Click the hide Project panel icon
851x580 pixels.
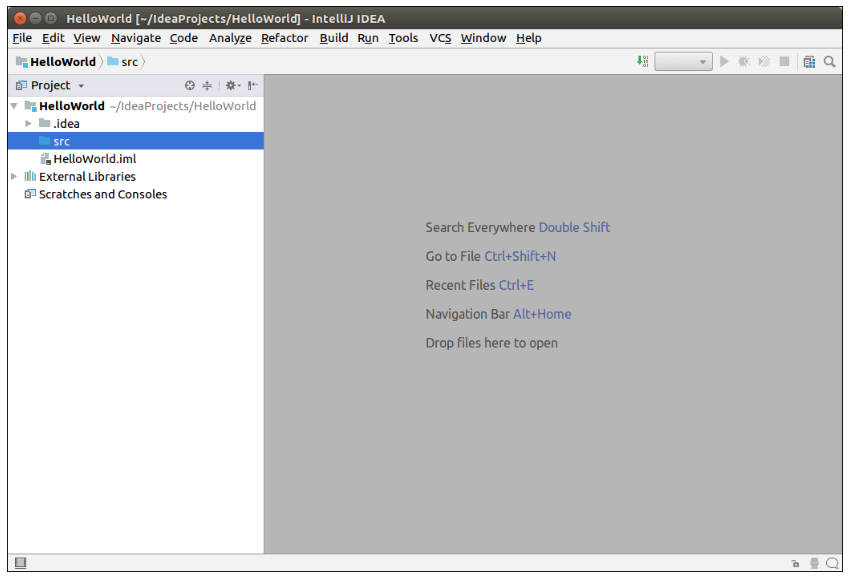[x=252, y=85]
